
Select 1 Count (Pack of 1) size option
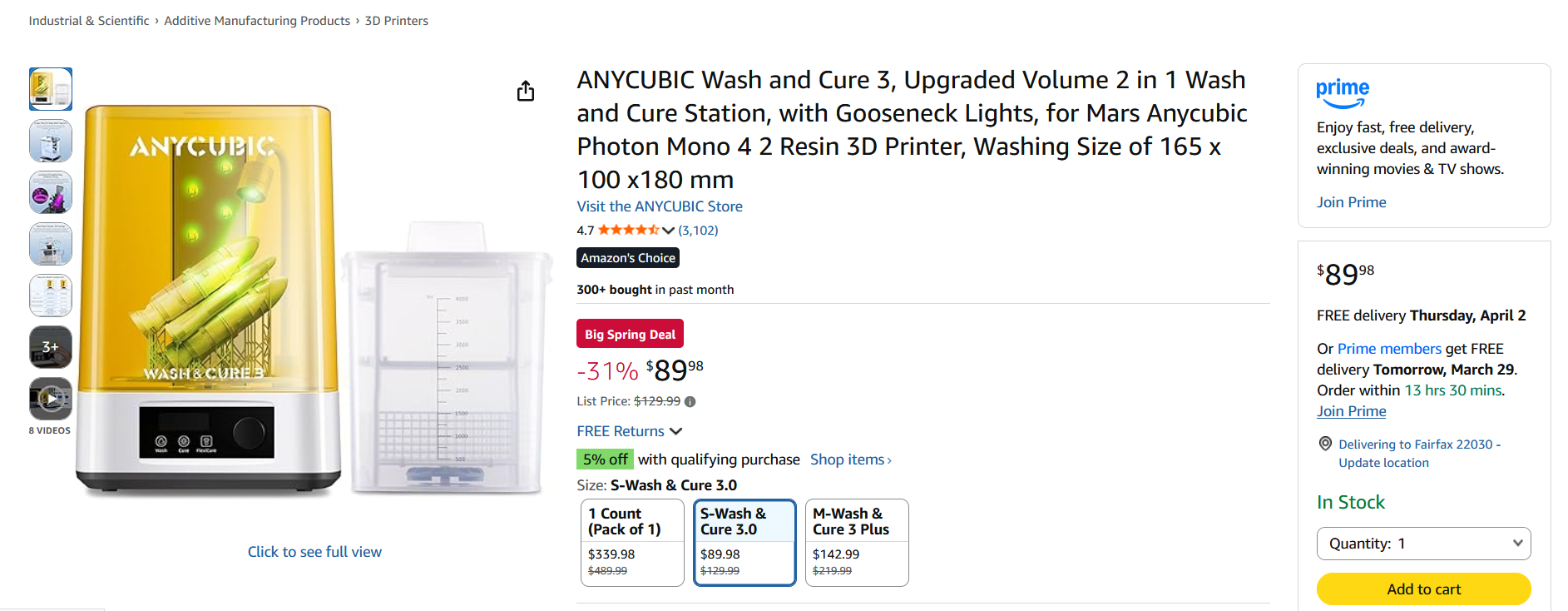pos(632,542)
